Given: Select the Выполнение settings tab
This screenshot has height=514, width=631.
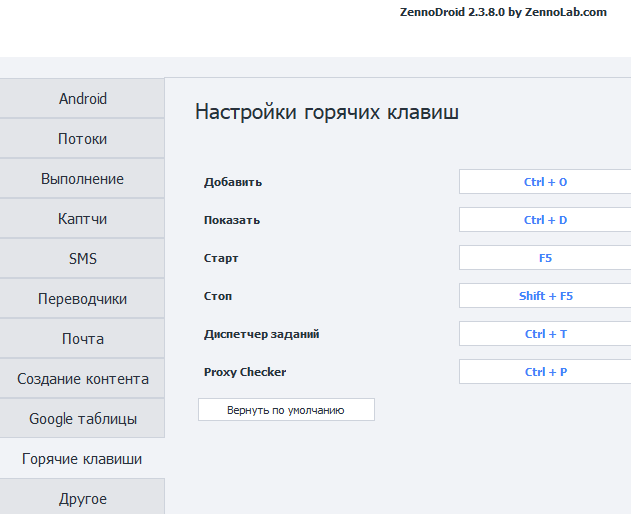Looking at the screenshot, I should point(82,179).
